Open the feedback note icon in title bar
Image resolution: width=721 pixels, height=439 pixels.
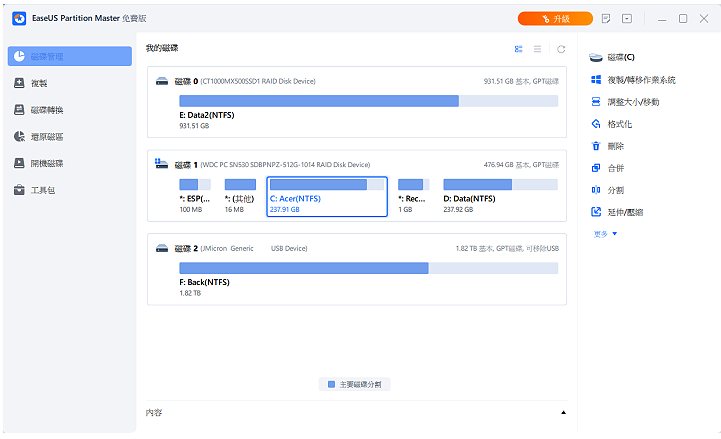tap(606, 18)
